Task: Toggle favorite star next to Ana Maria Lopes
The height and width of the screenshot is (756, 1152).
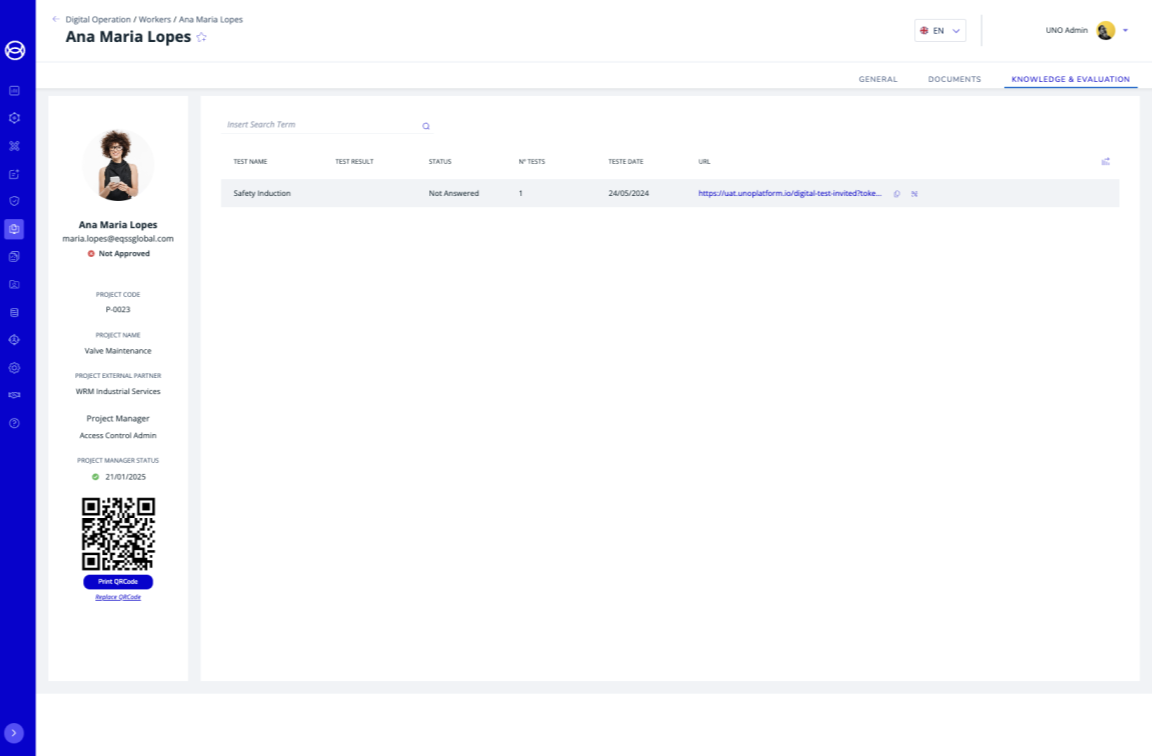Action: coord(201,38)
